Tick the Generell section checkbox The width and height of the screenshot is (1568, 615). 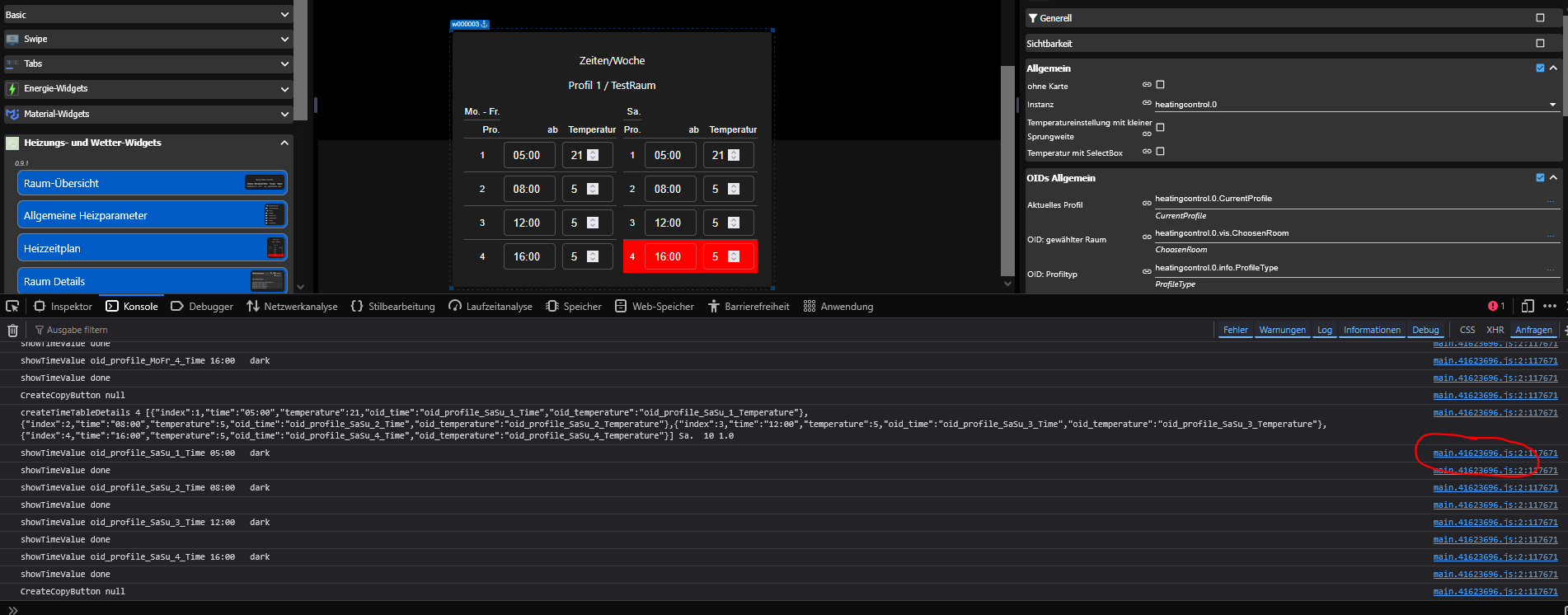point(1540,18)
